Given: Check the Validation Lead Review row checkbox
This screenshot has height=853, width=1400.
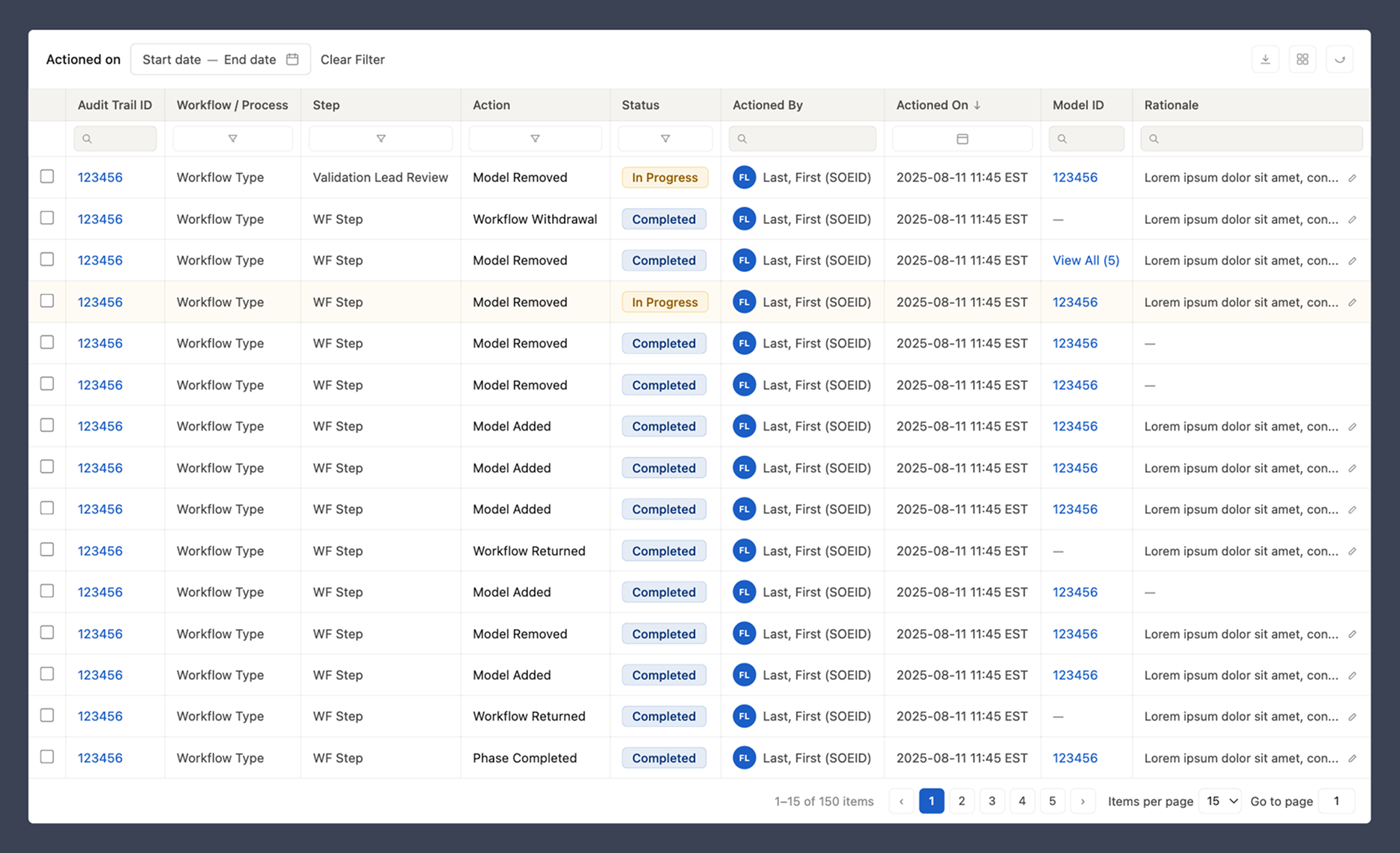Looking at the screenshot, I should click(x=47, y=177).
